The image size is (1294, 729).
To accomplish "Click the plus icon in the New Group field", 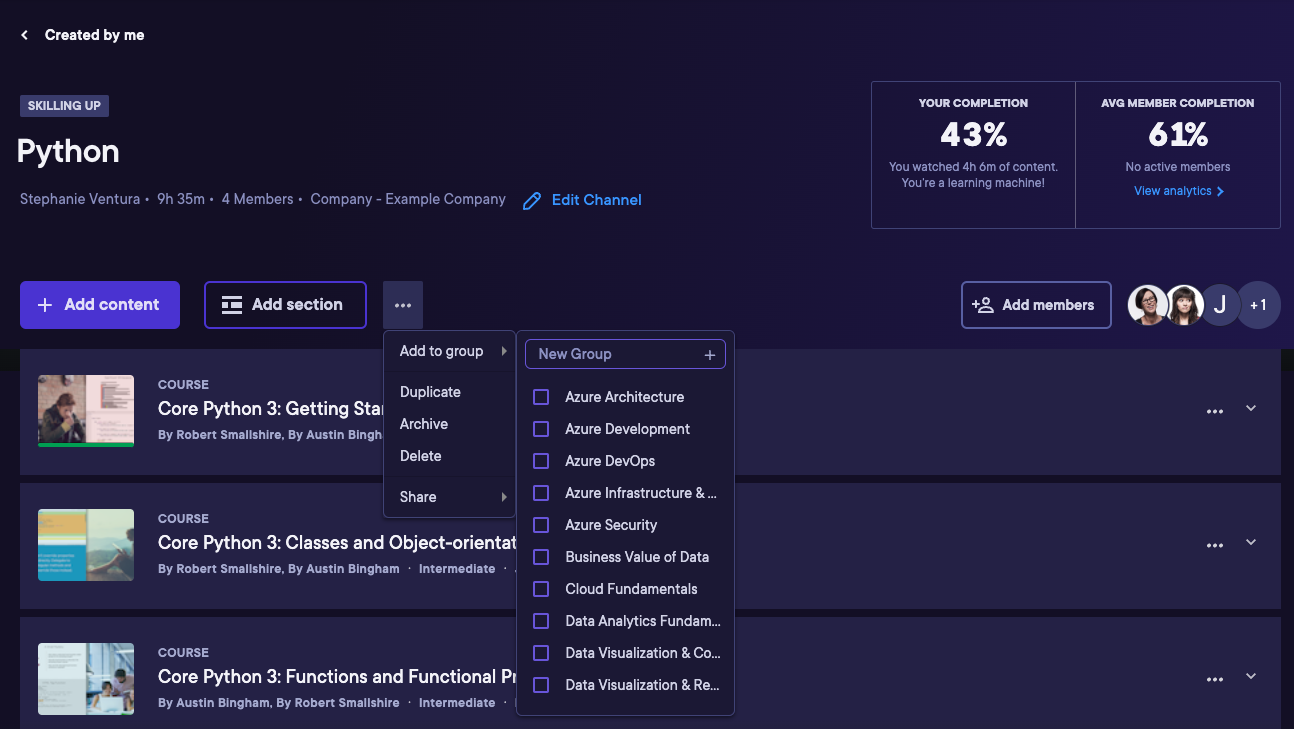I will (x=709, y=354).
